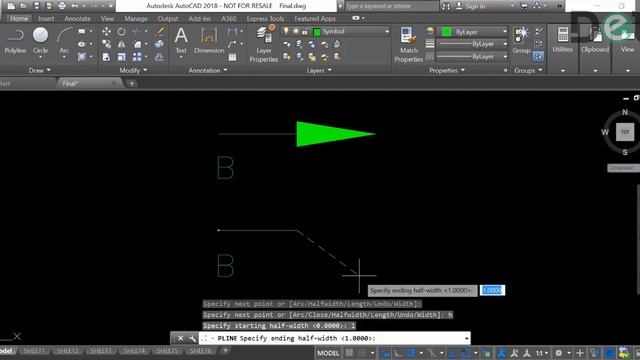Switch to SHEET3 layout tab
Image resolution: width=640 pixels, height=360 pixels.
pos(100,351)
